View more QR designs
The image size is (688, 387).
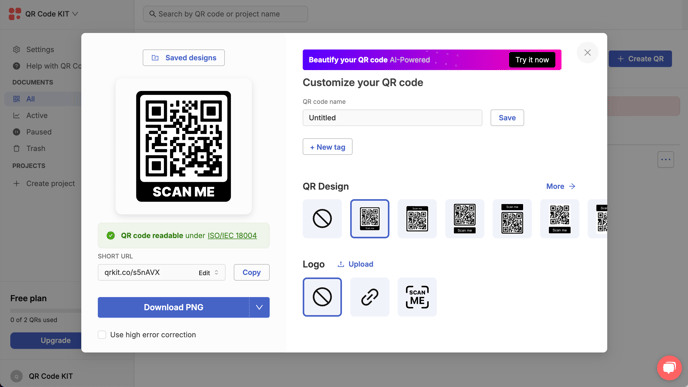coord(560,186)
